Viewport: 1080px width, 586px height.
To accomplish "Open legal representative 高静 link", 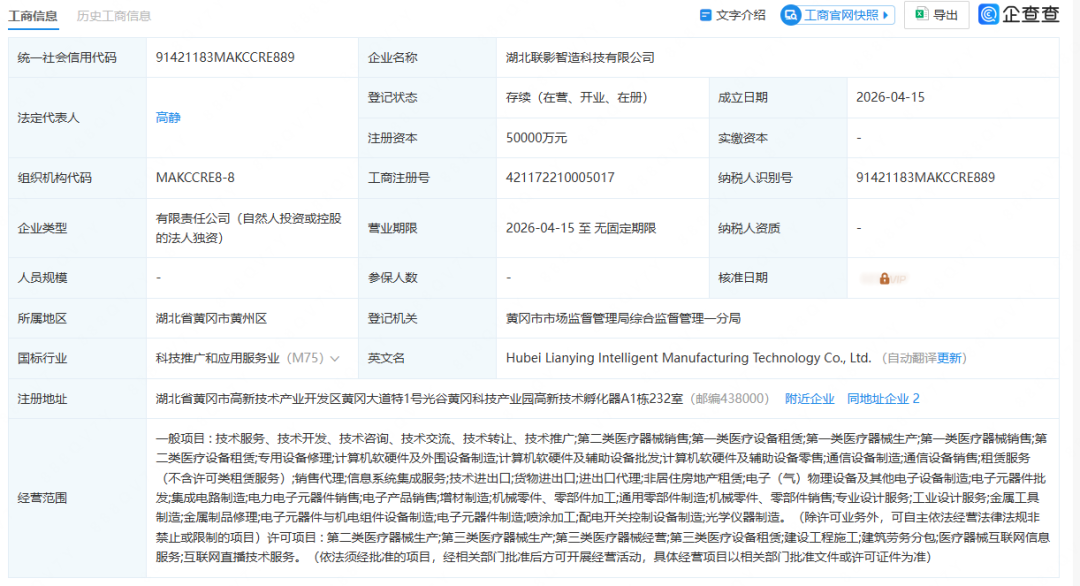I will coord(168,118).
